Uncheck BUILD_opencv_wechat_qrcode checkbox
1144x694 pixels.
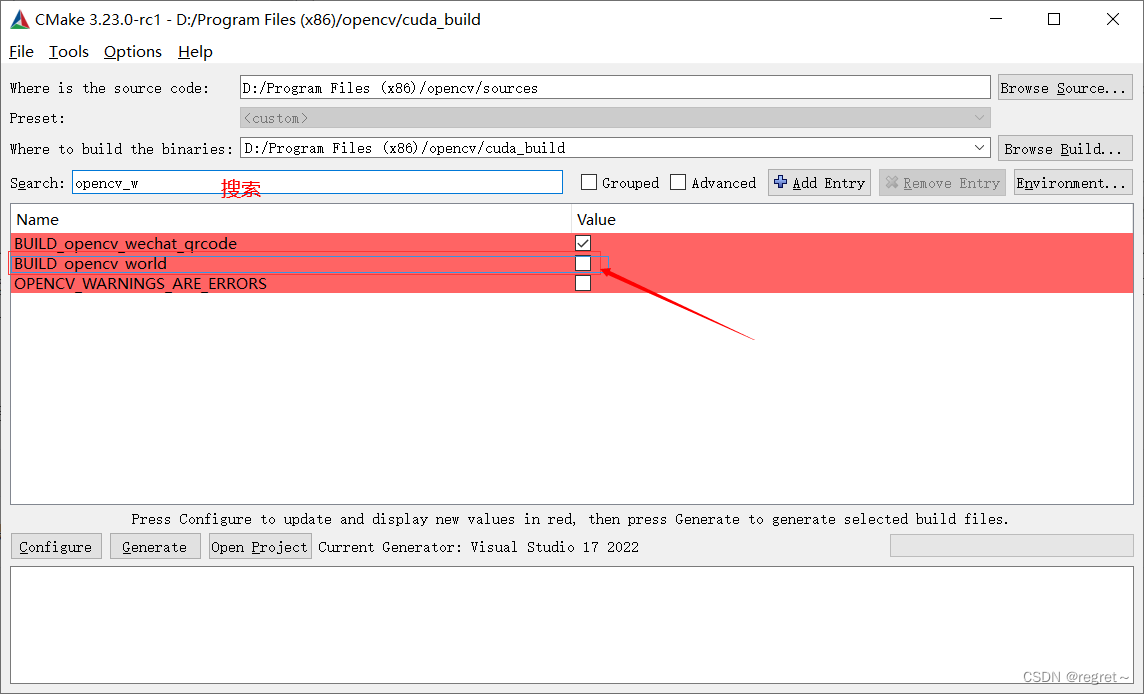[583, 243]
